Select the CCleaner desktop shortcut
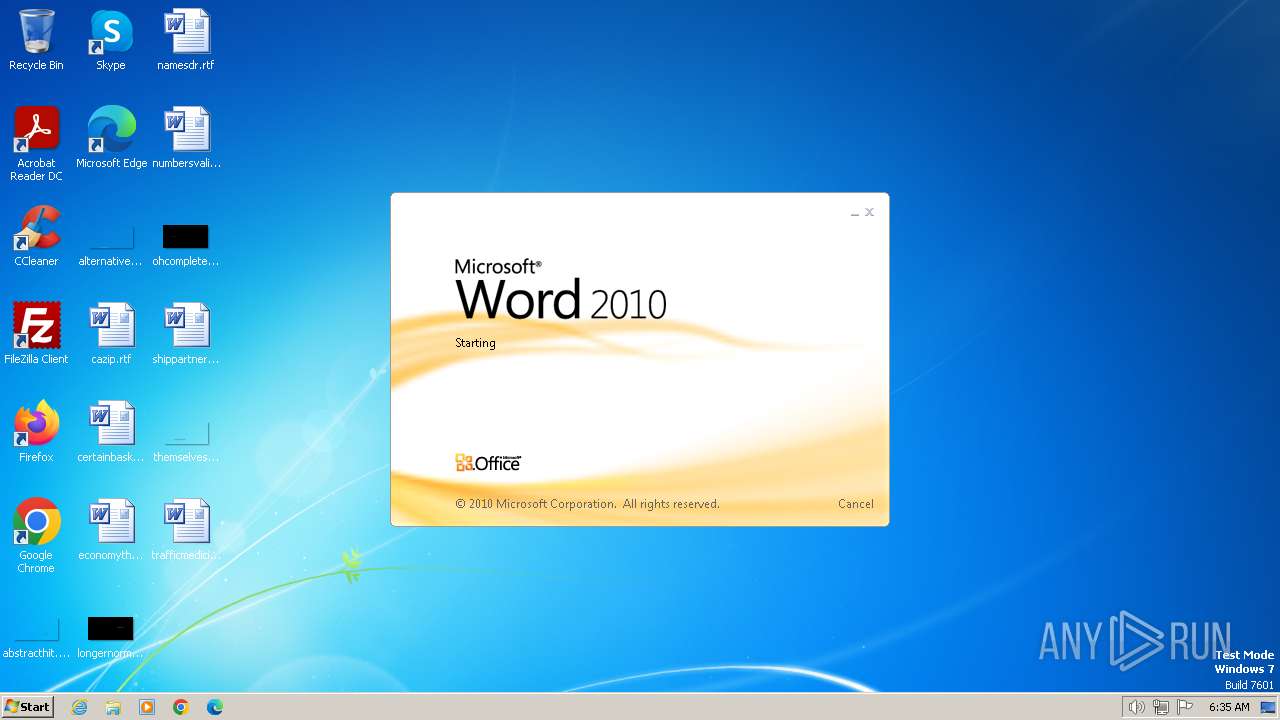Image resolution: width=1280 pixels, height=720 pixels. pos(36,236)
